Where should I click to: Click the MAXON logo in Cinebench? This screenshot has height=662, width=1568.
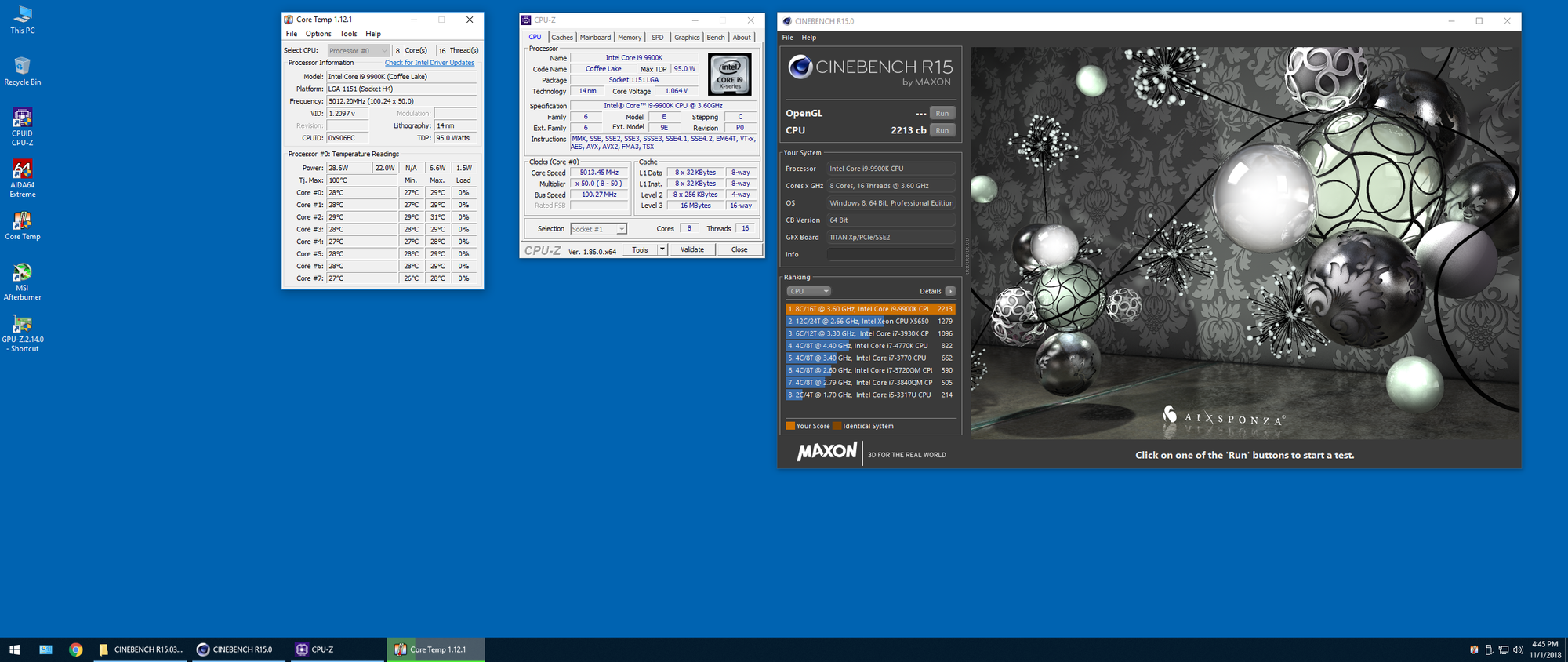click(827, 452)
